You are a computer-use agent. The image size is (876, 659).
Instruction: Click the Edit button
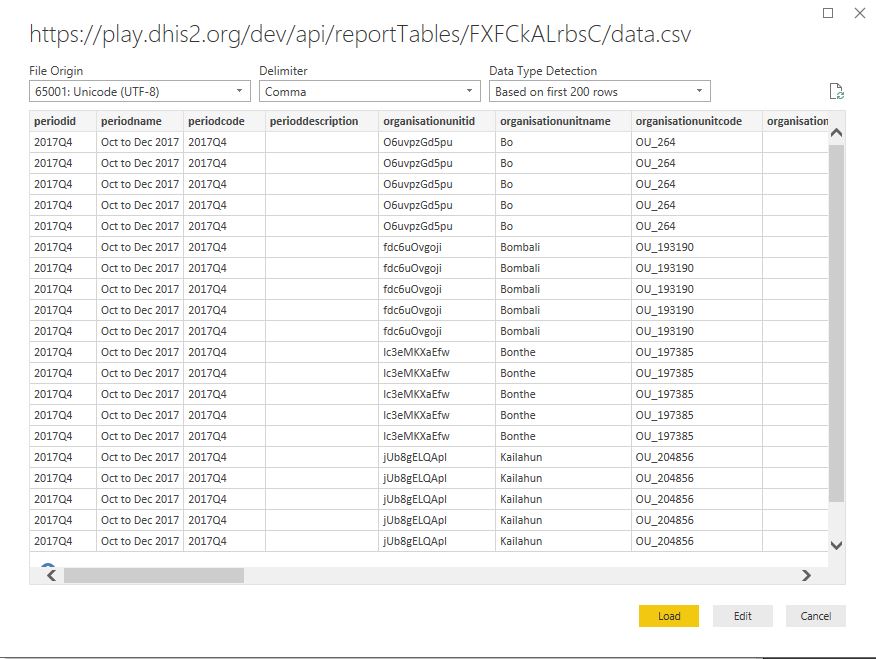(x=742, y=616)
